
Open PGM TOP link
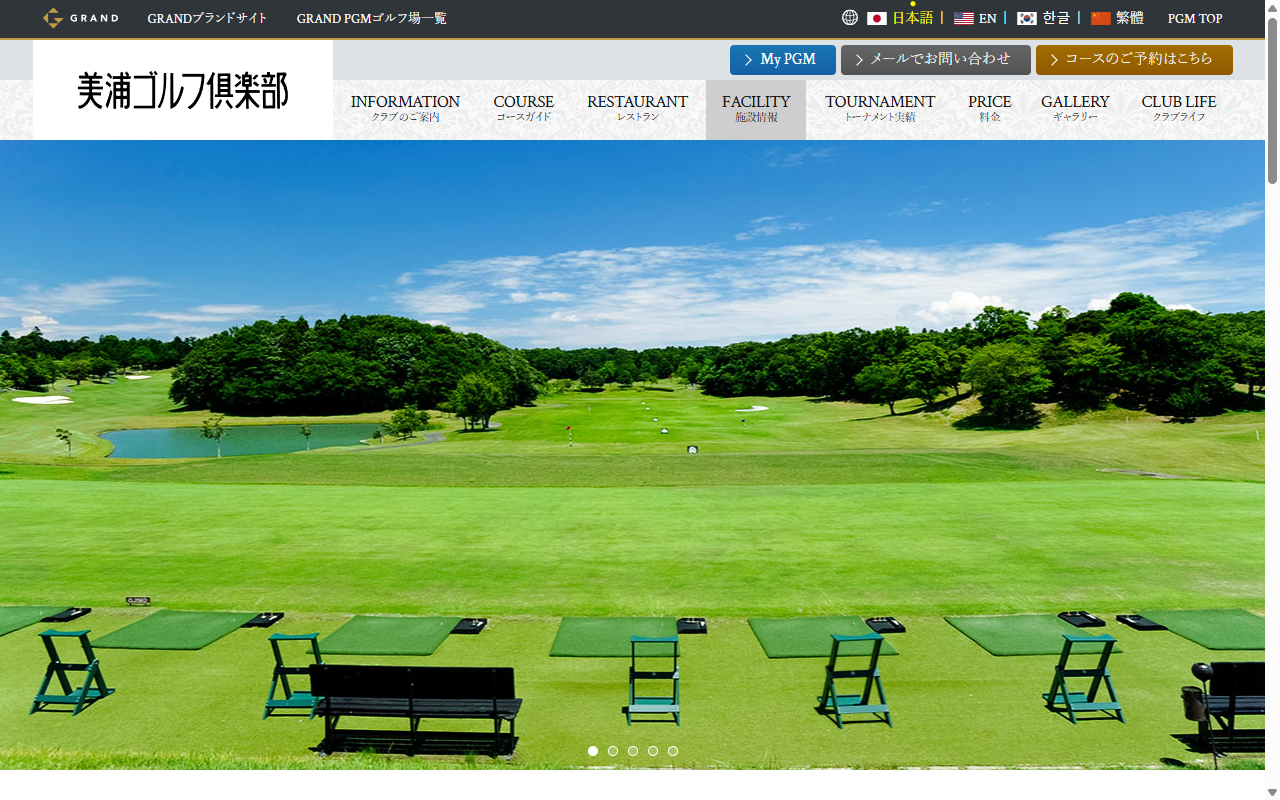point(1195,18)
